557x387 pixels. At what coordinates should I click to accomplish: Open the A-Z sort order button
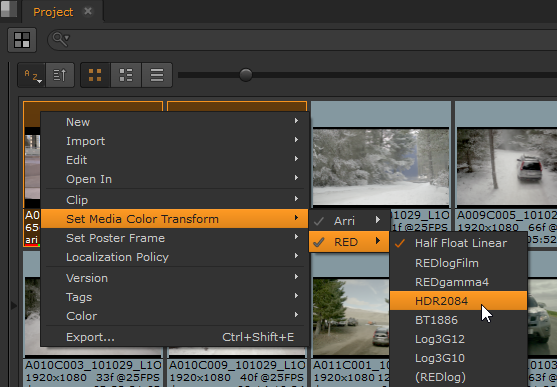pyautogui.click(x=32, y=75)
